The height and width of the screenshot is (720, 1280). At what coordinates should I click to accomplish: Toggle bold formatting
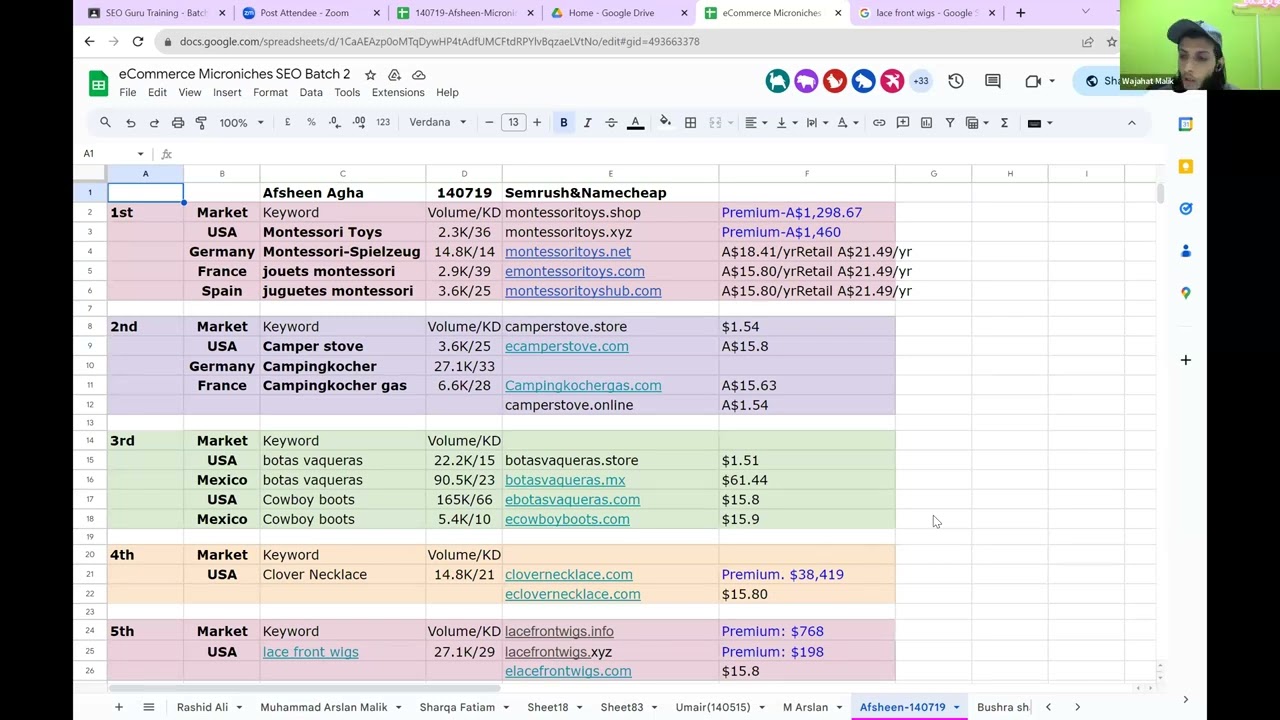564,123
